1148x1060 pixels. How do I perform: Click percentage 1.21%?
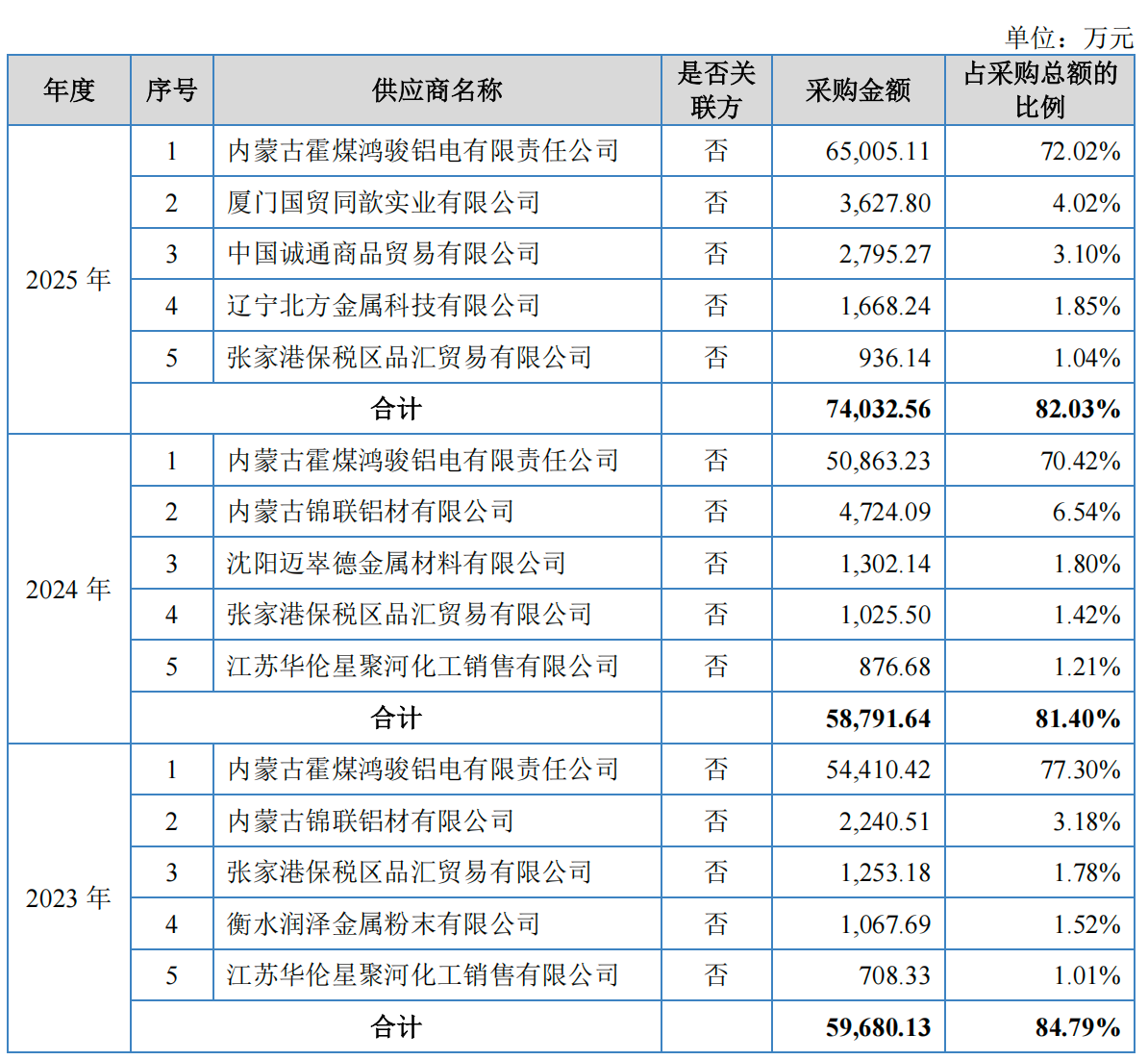coord(1086,667)
